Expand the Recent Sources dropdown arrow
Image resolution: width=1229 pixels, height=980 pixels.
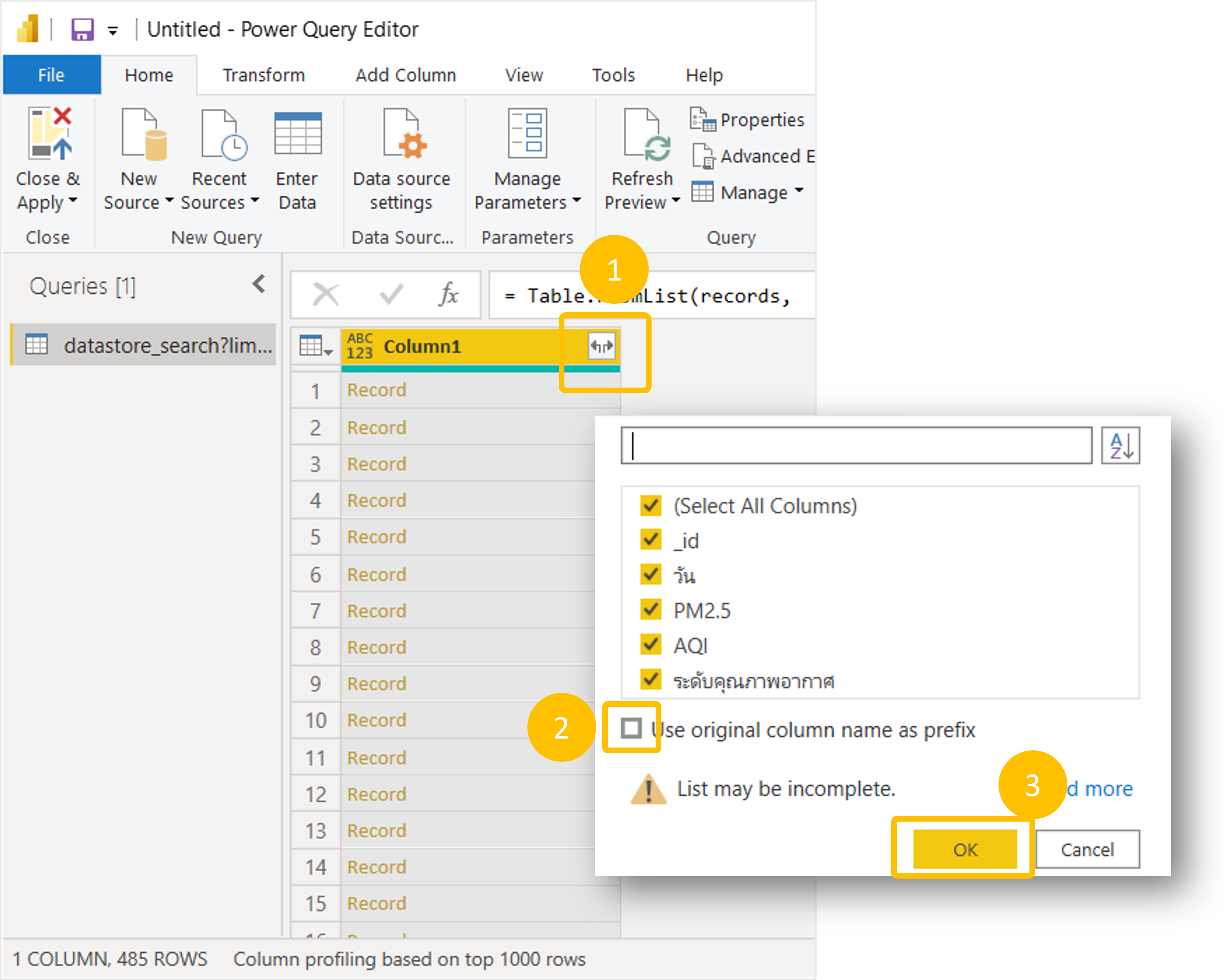[x=255, y=200]
